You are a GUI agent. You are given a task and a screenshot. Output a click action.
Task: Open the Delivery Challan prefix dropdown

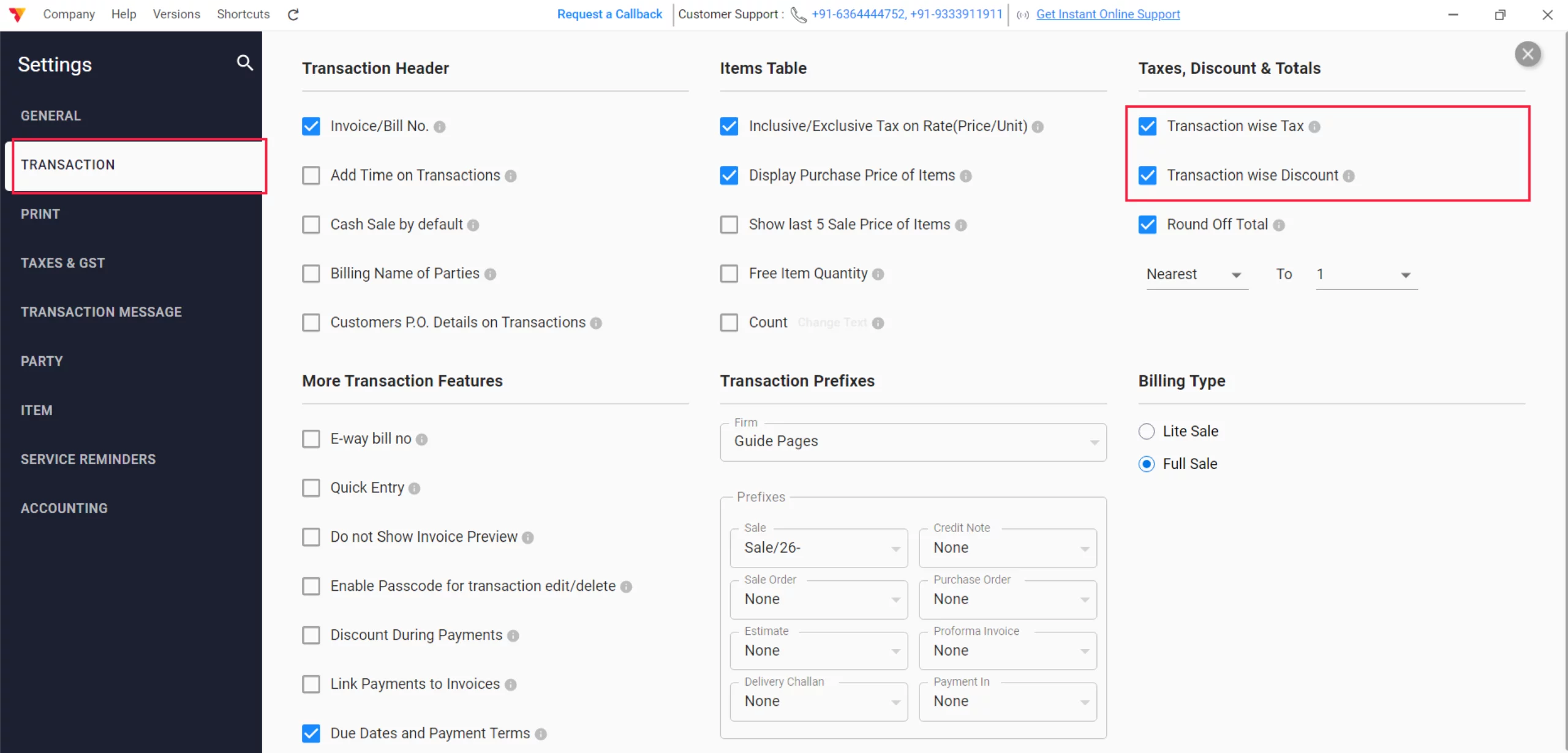point(818,702)
